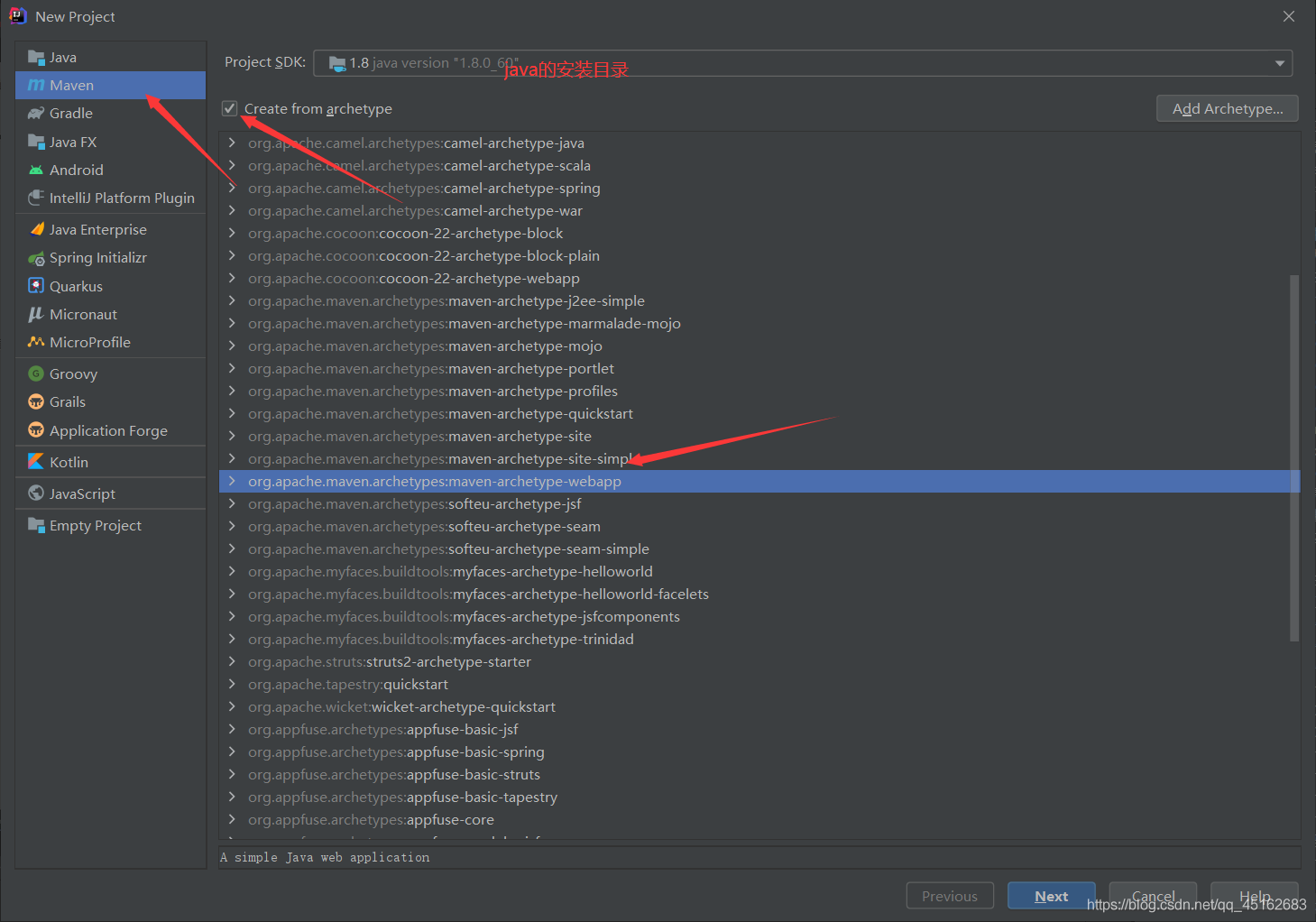Expand the camel-archetype-java entry

pos(232,143)
